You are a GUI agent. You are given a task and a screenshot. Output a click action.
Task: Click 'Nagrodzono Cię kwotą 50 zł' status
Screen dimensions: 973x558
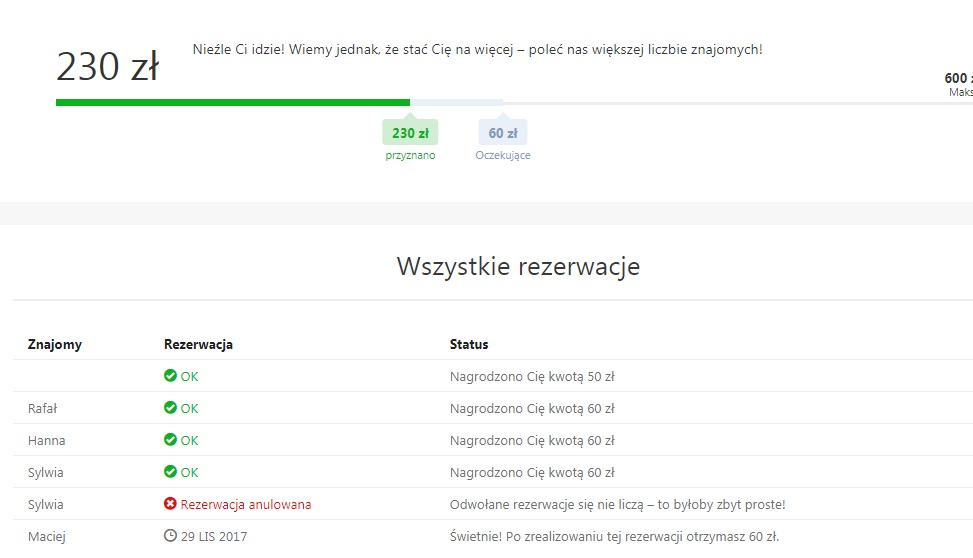pos(532,376)
